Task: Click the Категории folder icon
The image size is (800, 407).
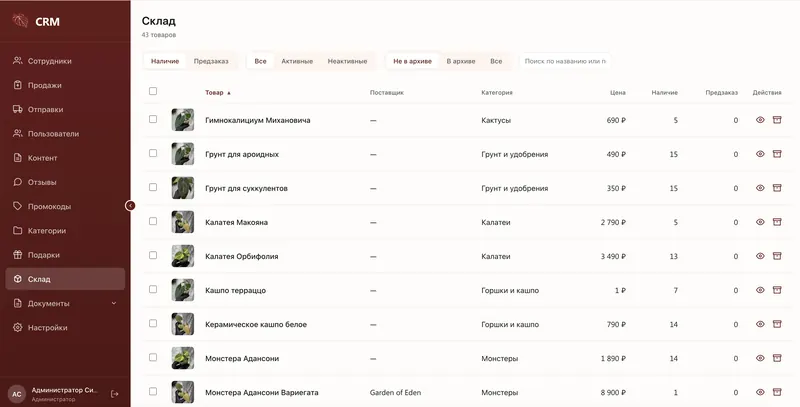Action: pyautogui.click(x=17, y=231)
